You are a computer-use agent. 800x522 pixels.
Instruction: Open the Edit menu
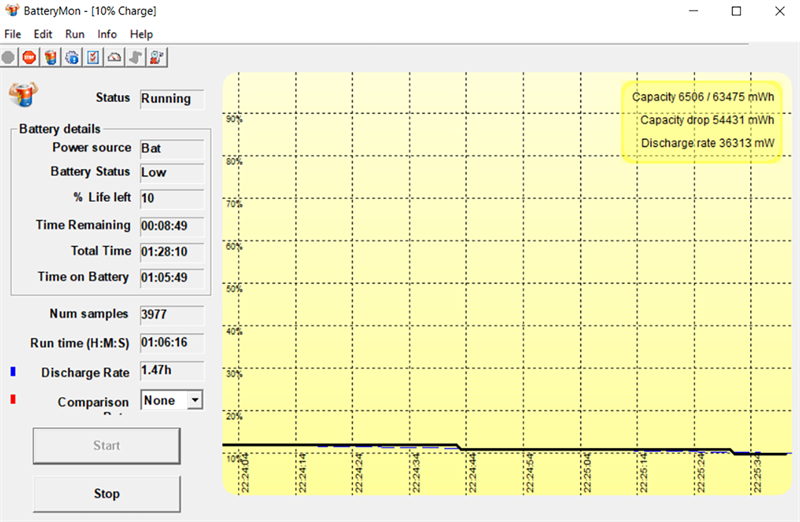43,34
